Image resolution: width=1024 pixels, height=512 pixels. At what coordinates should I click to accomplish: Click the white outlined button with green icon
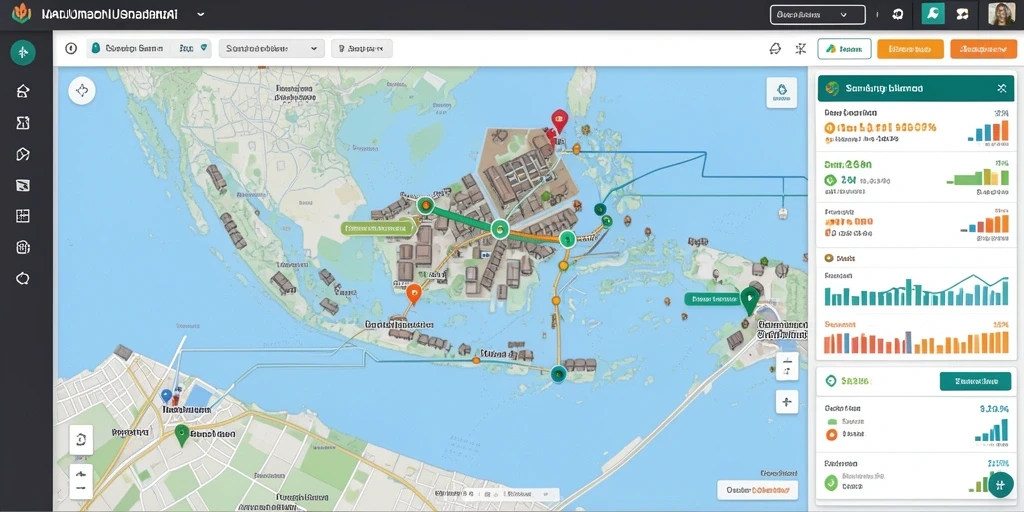pyautogui.click(x=844, y=49)
